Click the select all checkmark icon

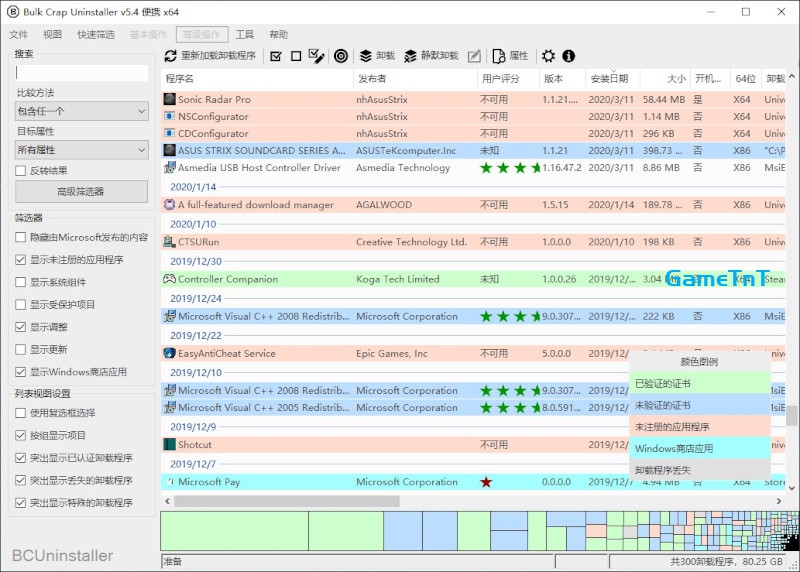point(276,56)
